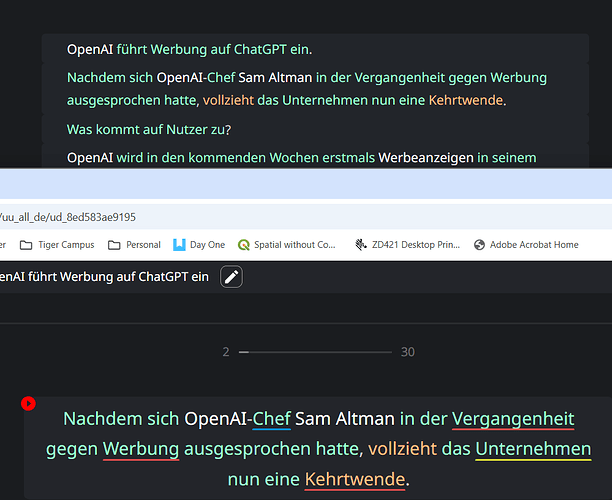Screen dimensions: 612x500
Task: Click the sentence progress slider track
Action: click(315, 352)
